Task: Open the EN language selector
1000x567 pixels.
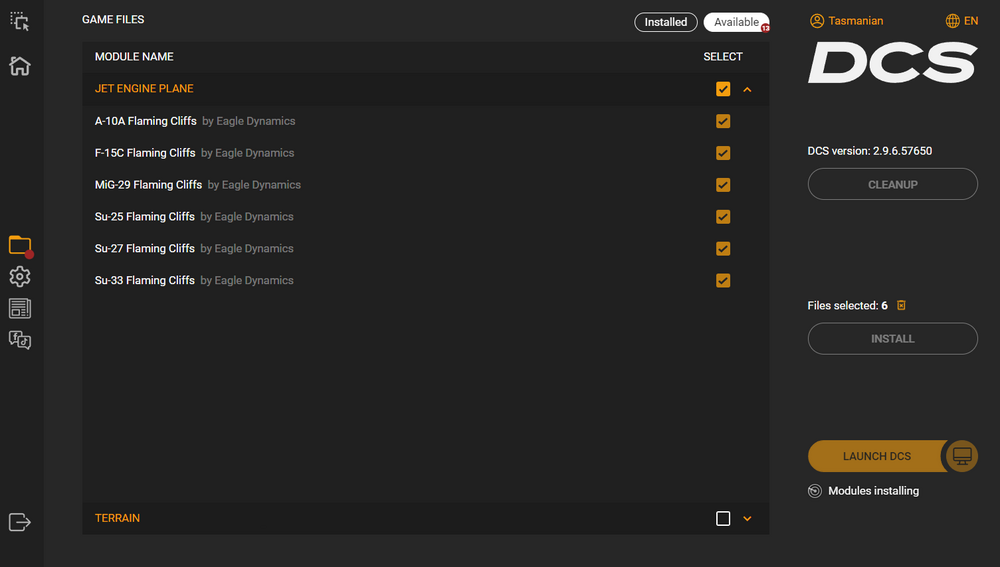Action: [x=962, y=21]
